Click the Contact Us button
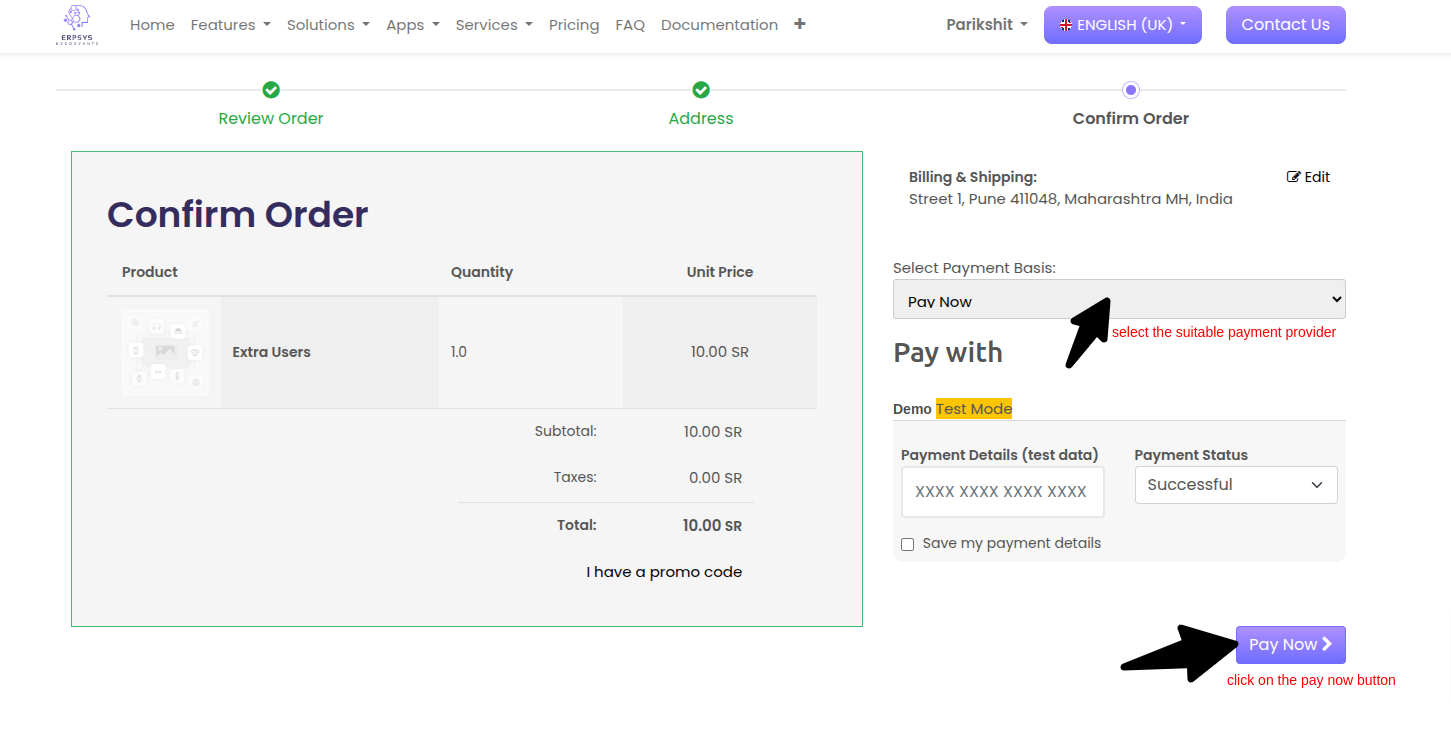 click(1285, 25)
